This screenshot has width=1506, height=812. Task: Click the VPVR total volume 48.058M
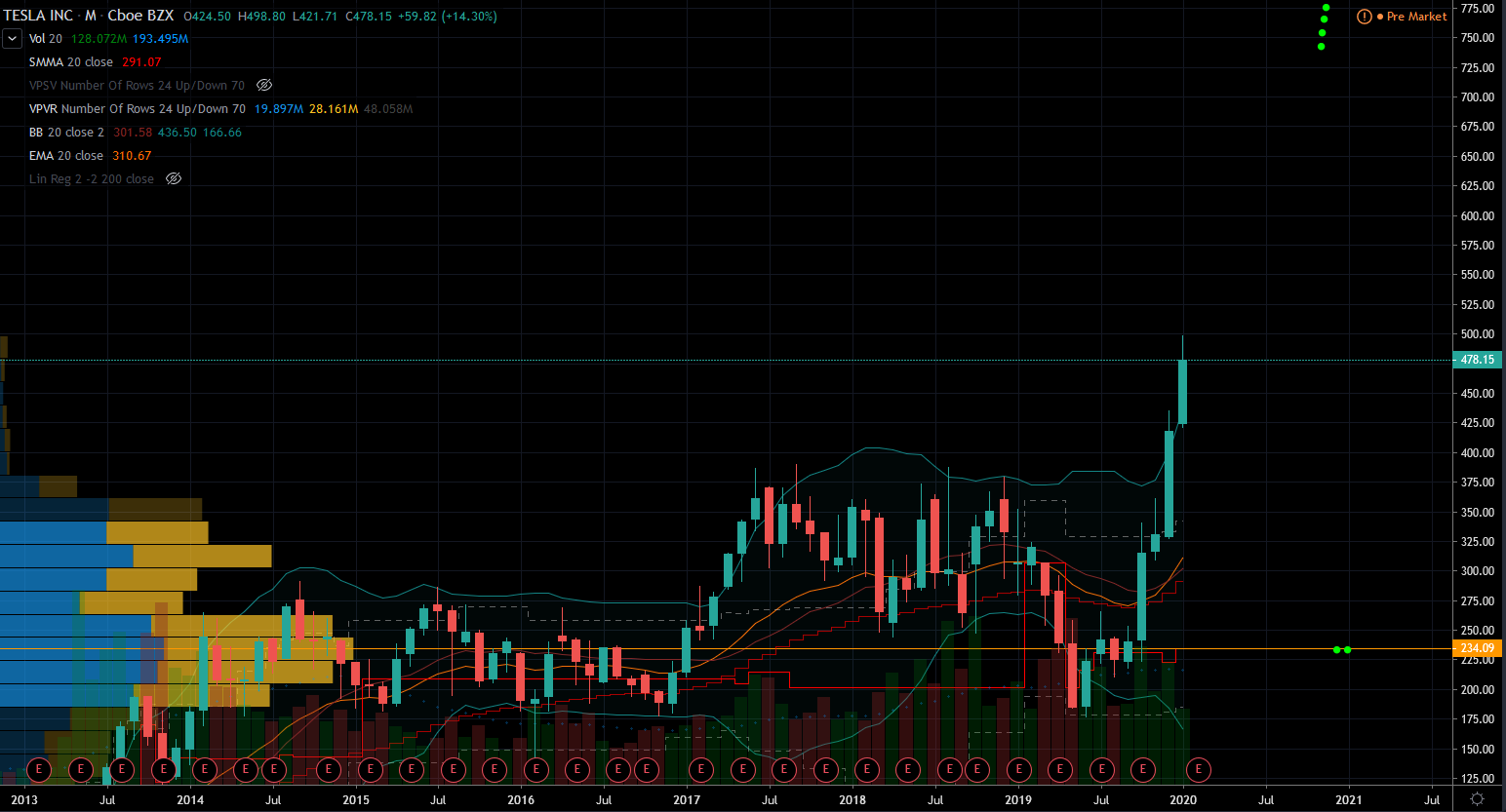388,109
